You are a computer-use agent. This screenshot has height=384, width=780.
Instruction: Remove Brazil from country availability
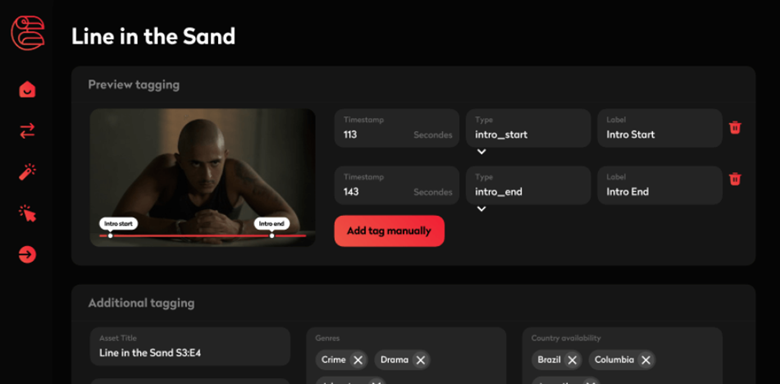pos(572,360)
